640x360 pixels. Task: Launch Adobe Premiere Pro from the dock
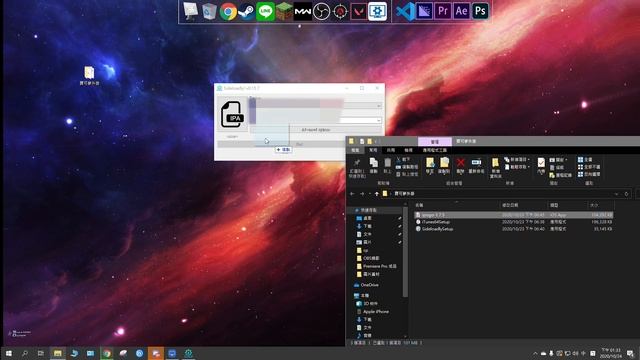(x=443, y=11)
